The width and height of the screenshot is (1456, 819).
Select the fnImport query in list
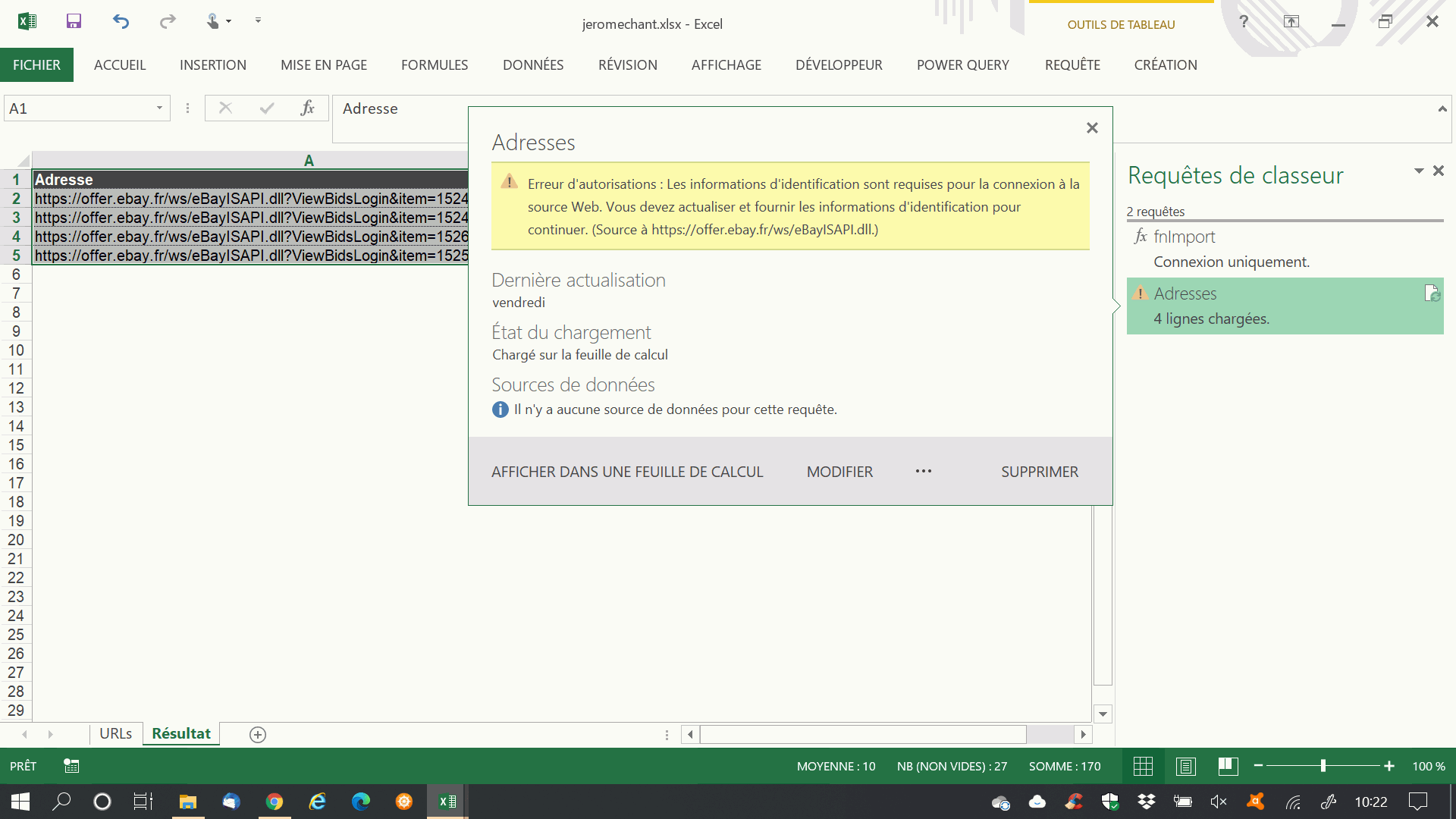point(1184,237)
